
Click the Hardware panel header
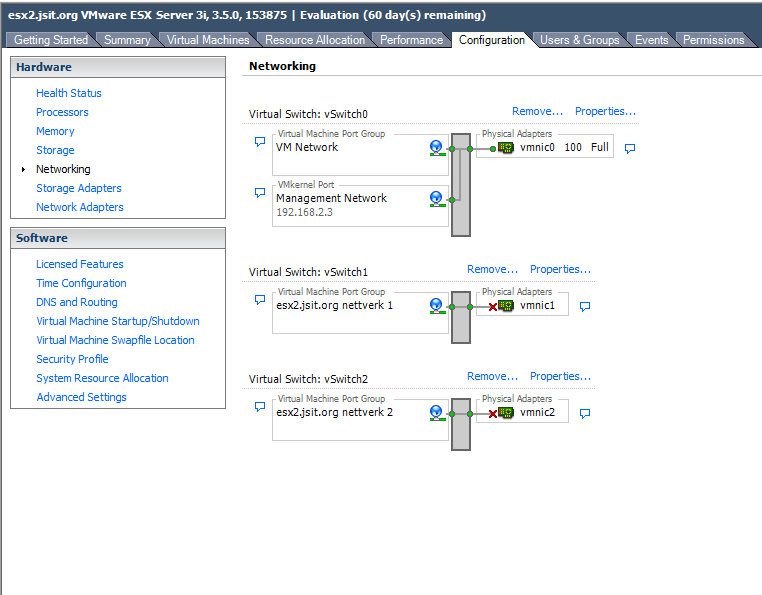click(118, 67)
